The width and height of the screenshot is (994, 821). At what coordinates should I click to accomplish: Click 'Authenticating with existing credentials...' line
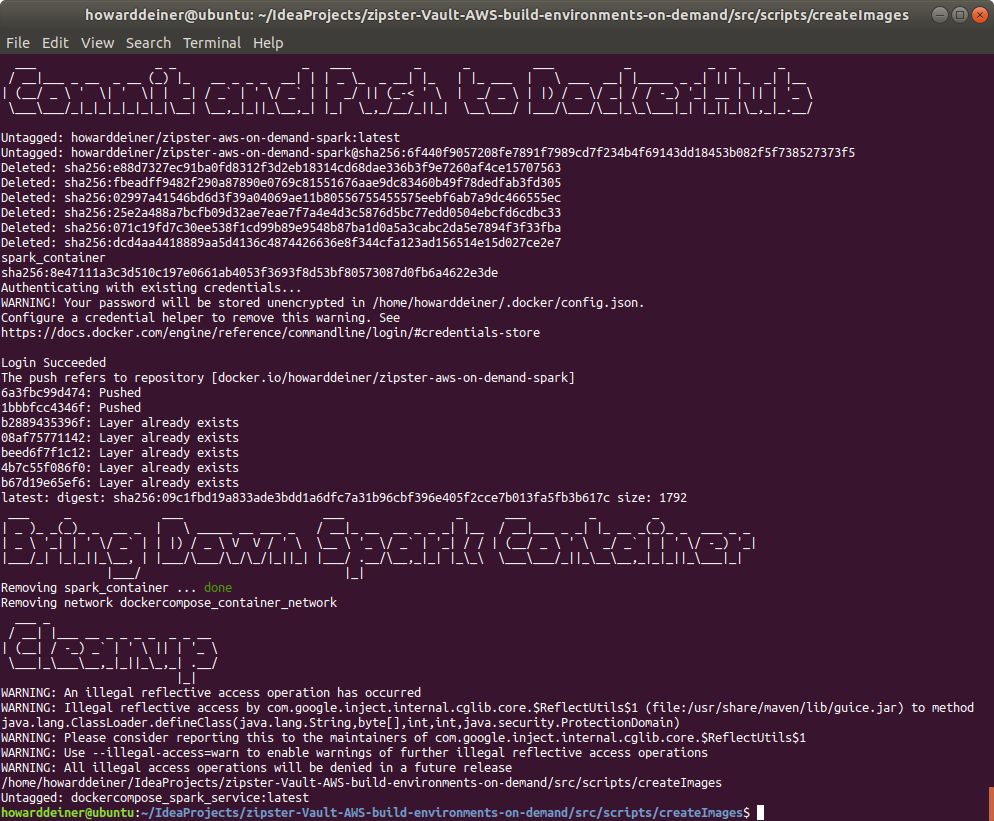(x=151, y=288)
